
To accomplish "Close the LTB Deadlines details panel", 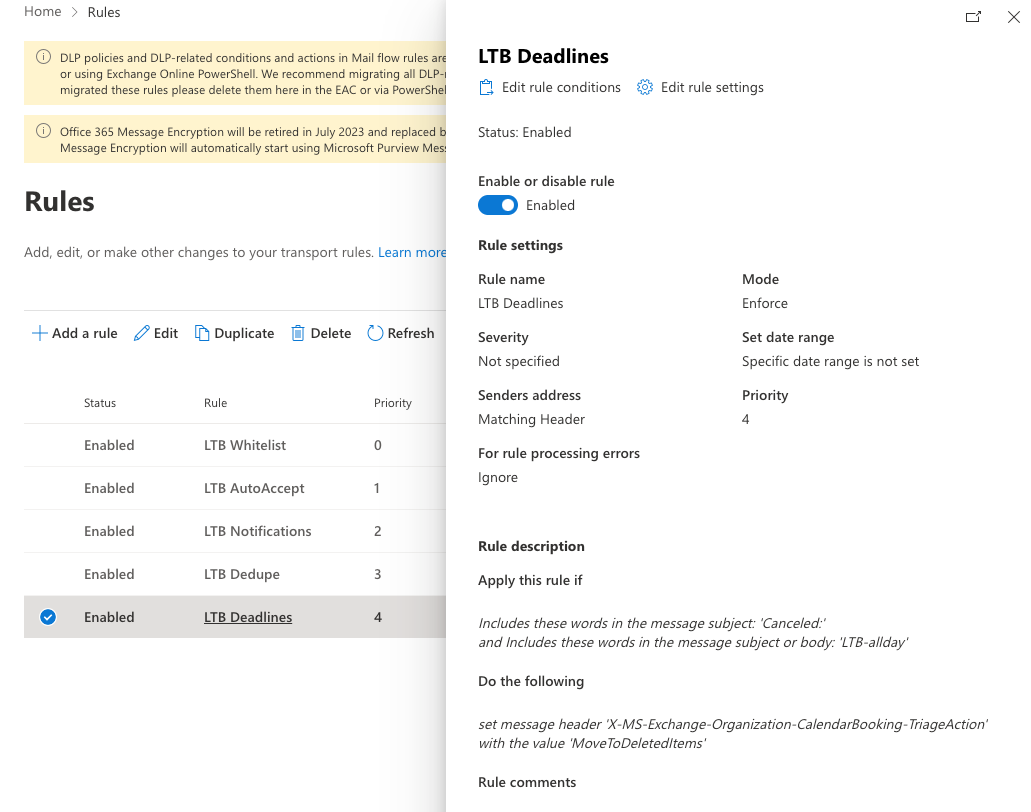I will [1014, 17].
